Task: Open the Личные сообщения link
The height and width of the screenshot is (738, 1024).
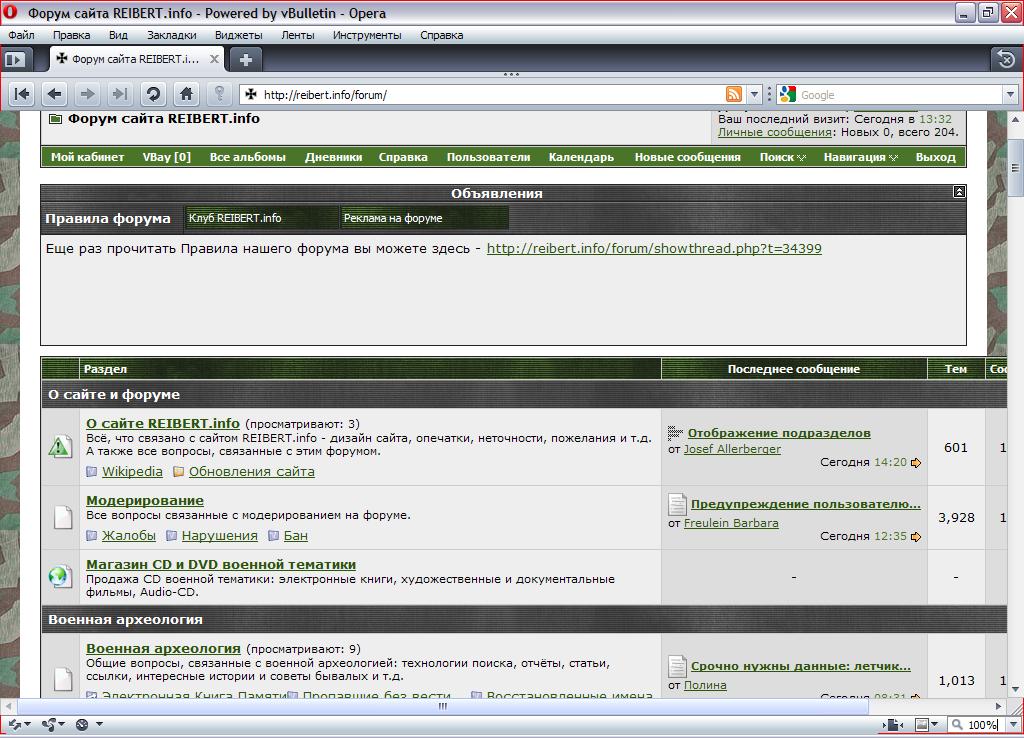Action: 775,132
